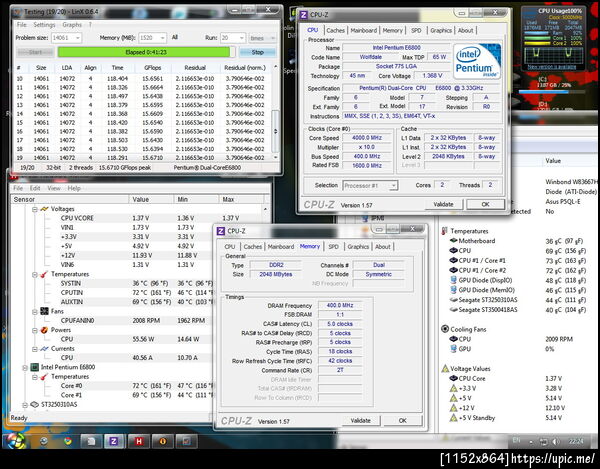This screenshot has width=600, height=469.
Task: Click Validate in CPU-Z Memory window
Action: click(x=361, y=420)
